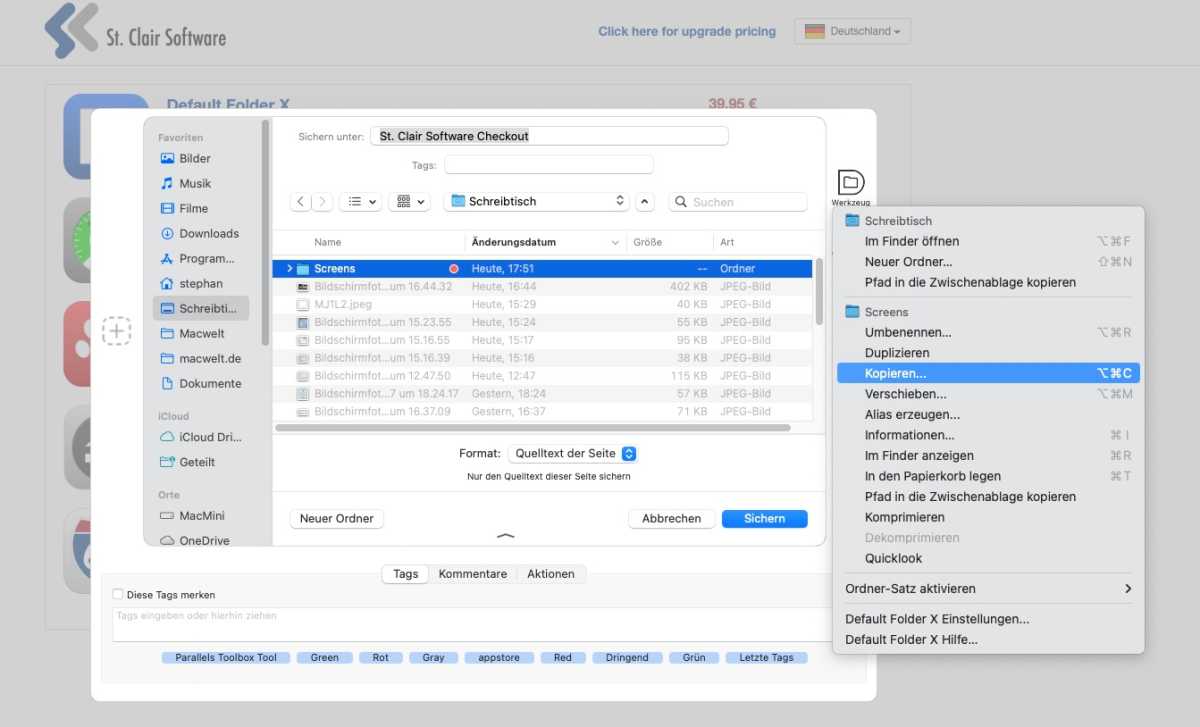Switch to the Kommentare tab
The image size is (1200, 727).
(x=473, y=574)
